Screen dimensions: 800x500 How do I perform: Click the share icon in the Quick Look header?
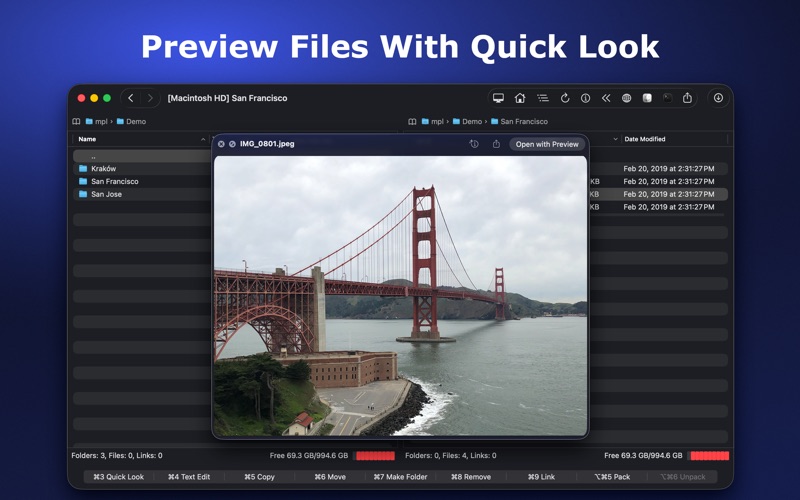point(496,144)
